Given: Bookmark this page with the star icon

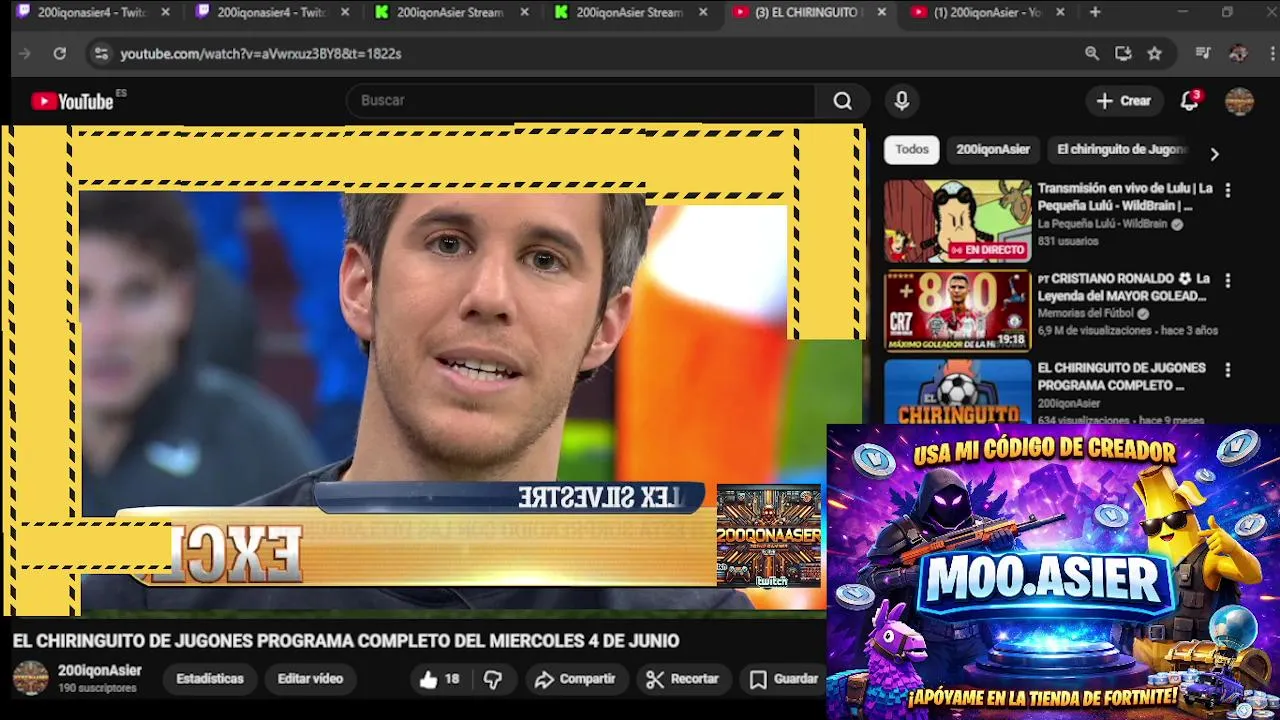Looking at the screenshot, I should (1154, 54).
